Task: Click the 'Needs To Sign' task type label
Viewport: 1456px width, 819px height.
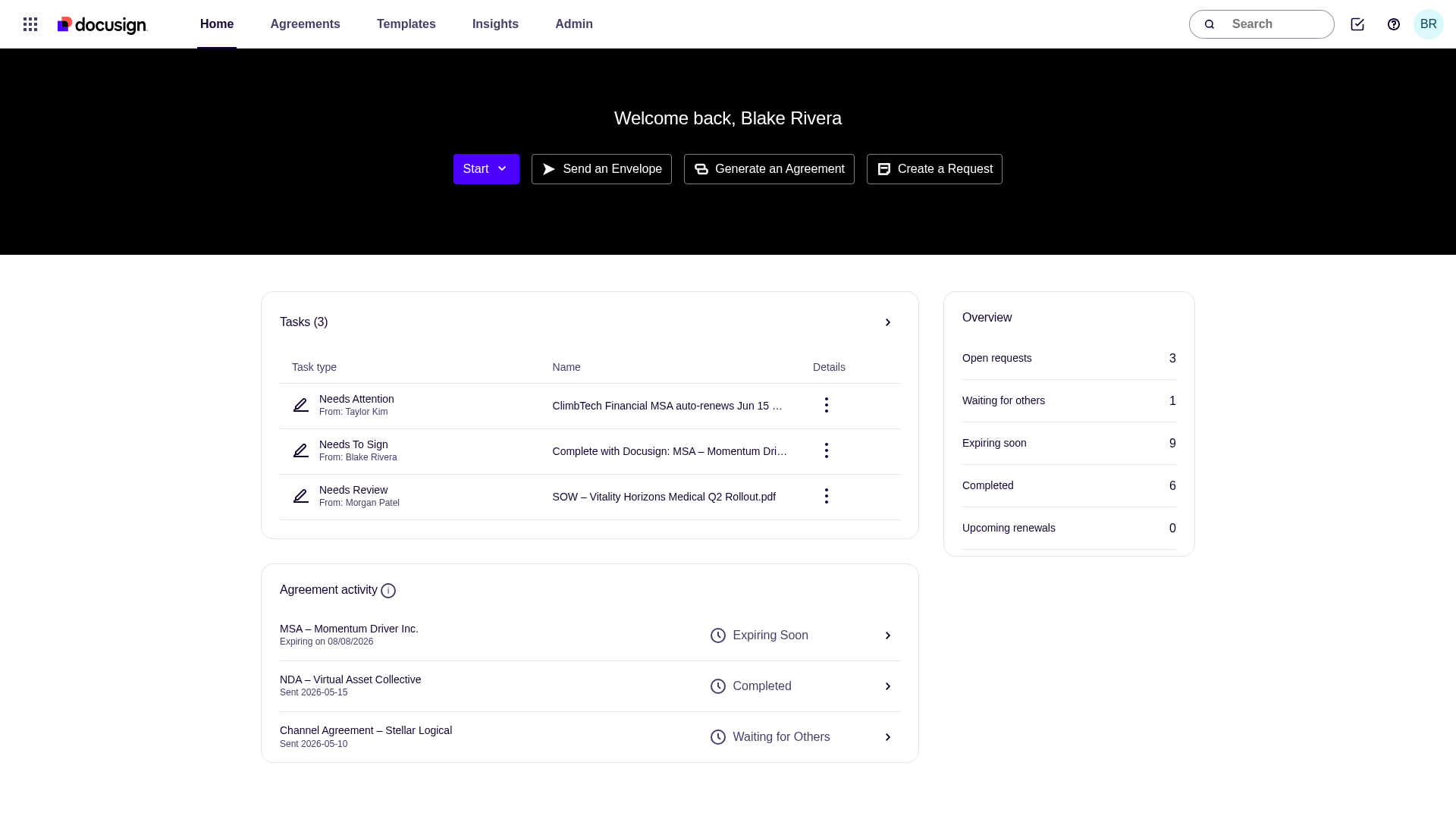Action: [x=353, y=444]
